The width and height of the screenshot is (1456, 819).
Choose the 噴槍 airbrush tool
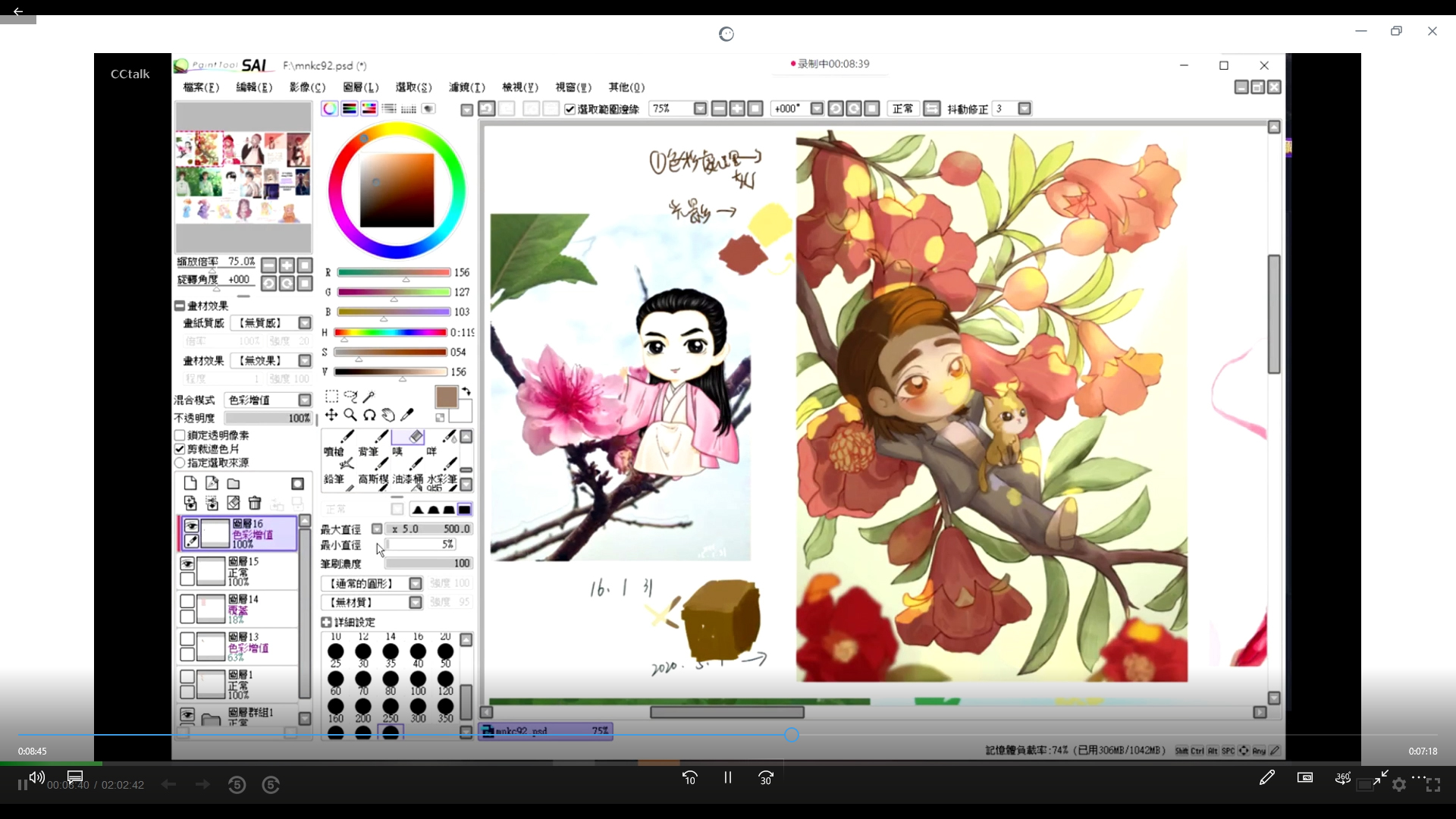pyautogui.click(x=337, y=443)
